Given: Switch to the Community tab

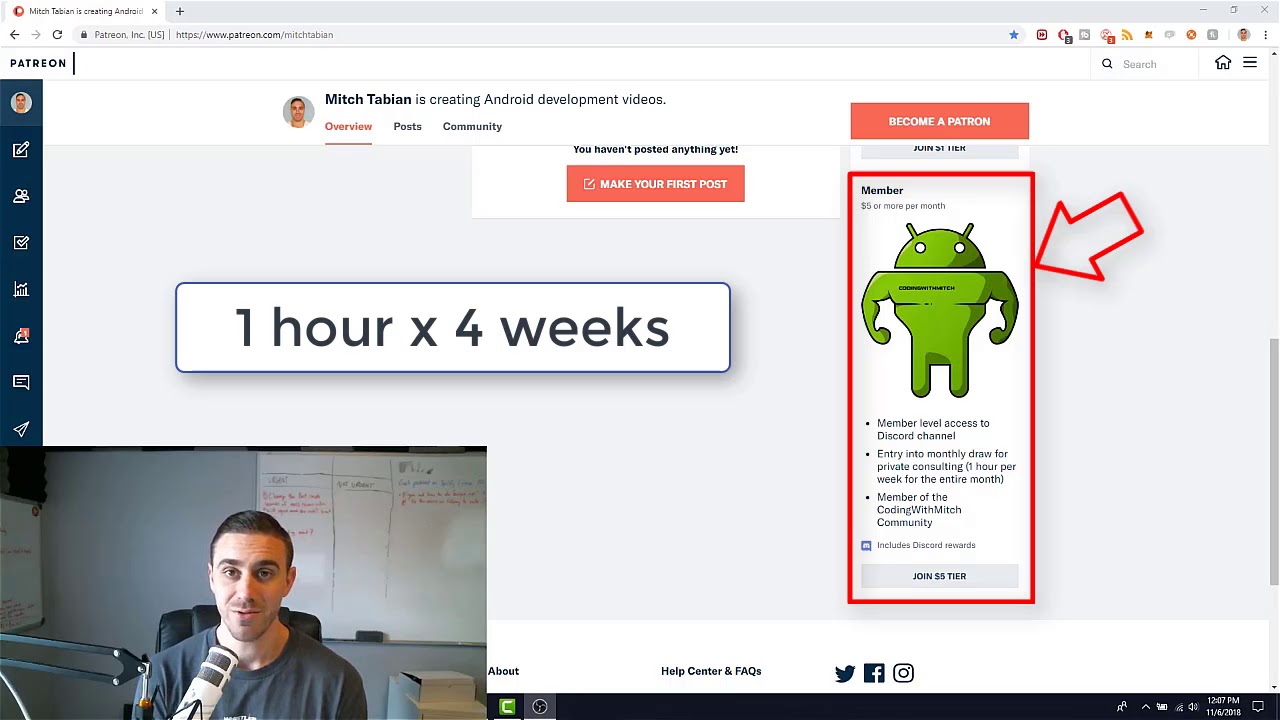Looking at the screenshot, I should tap(472, 127).
